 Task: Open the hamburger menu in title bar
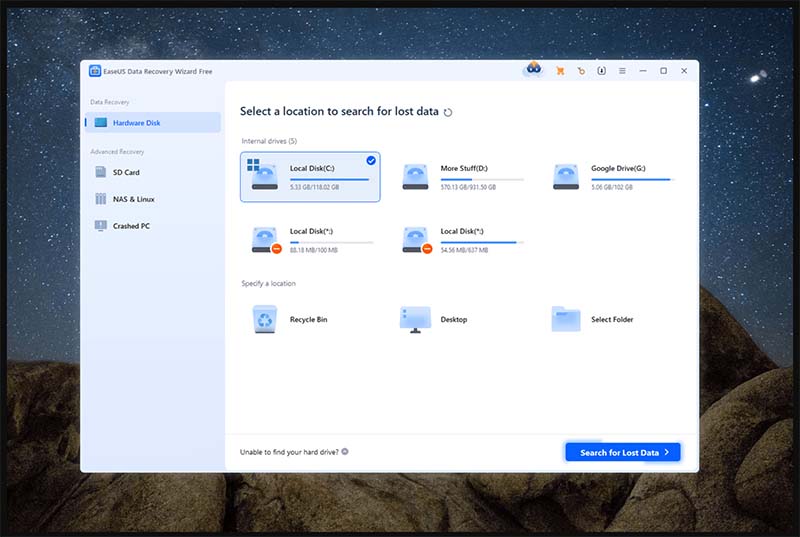click(622, 71)
